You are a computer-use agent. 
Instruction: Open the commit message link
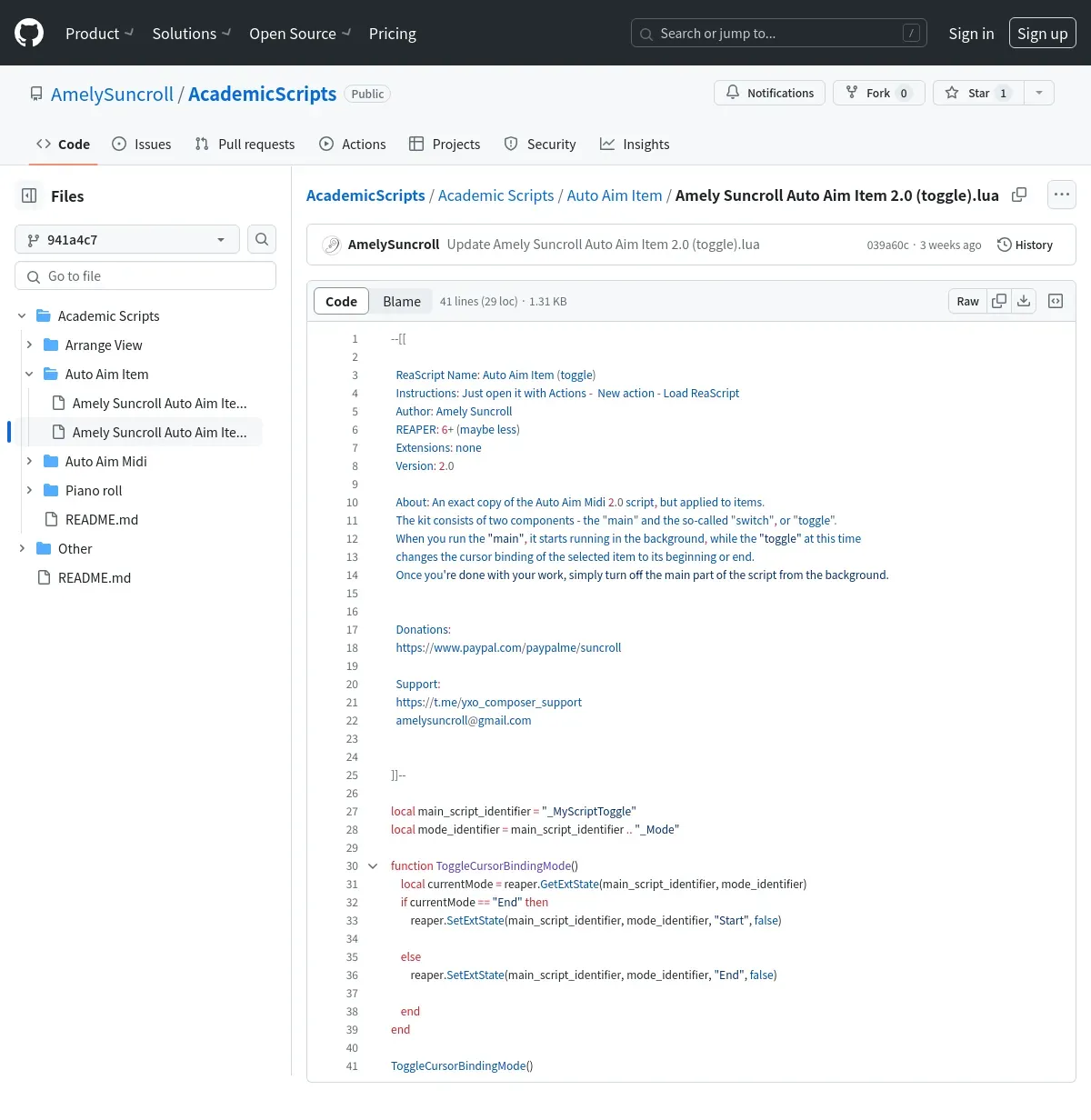coord(603,245)
